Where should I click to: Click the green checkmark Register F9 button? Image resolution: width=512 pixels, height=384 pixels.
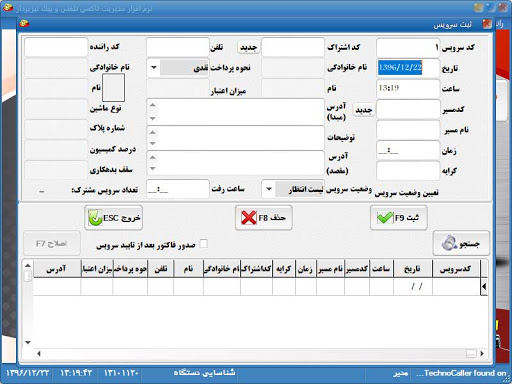pyautogui.click(x=398, y=218)
